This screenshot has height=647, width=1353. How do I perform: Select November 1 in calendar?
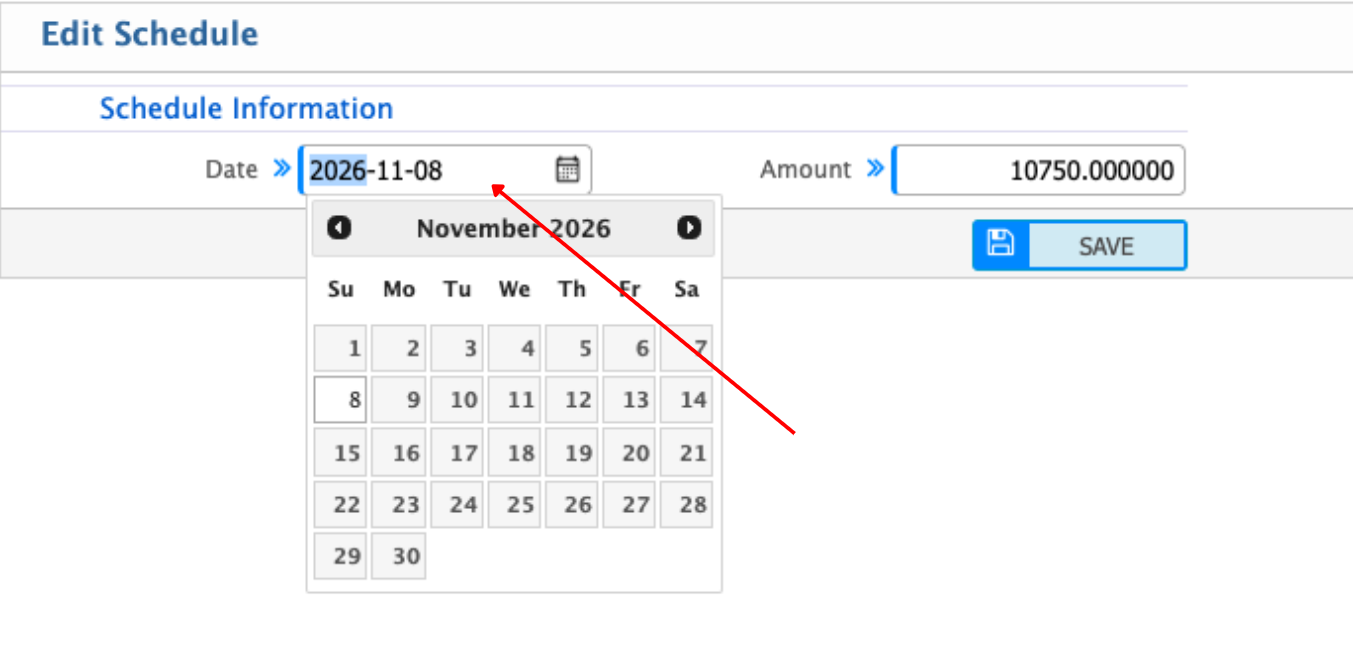341,349
